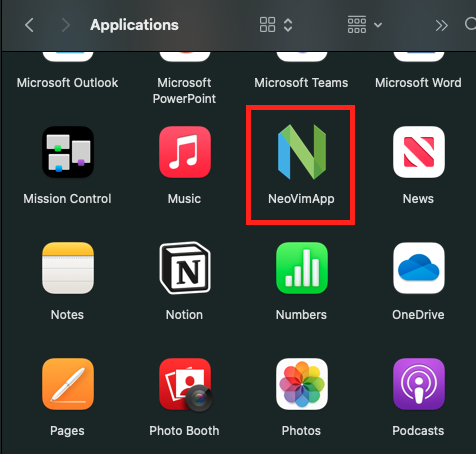The image size is (476, 454).
Task: Select the Notion app icon
Action: tap(185, 268)
